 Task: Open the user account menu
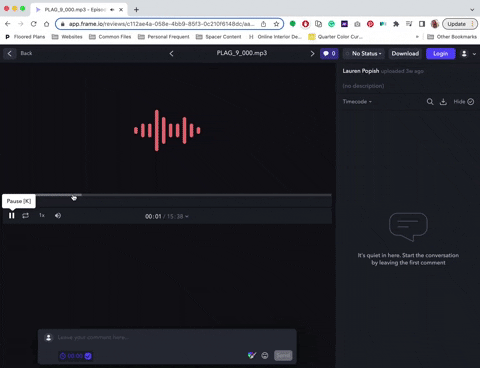(468, 53)
